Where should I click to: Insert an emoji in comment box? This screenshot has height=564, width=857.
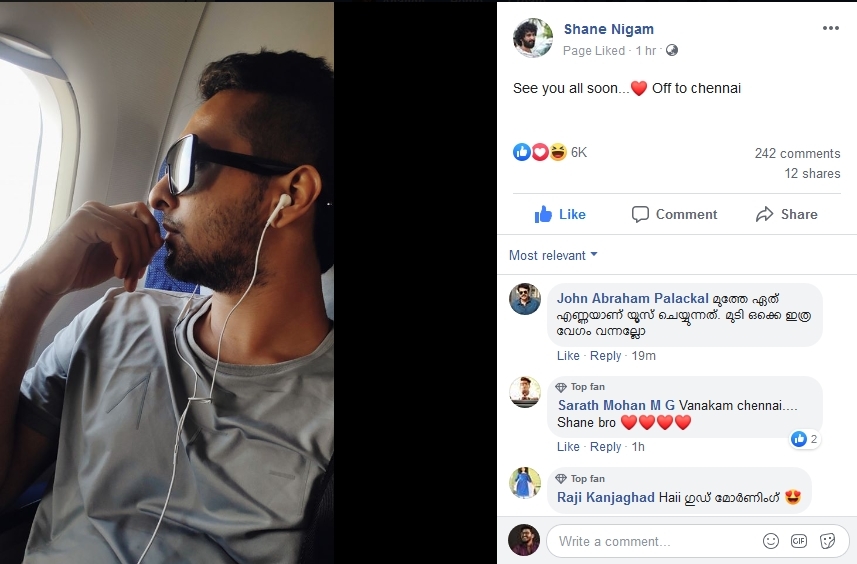(771, 541)
